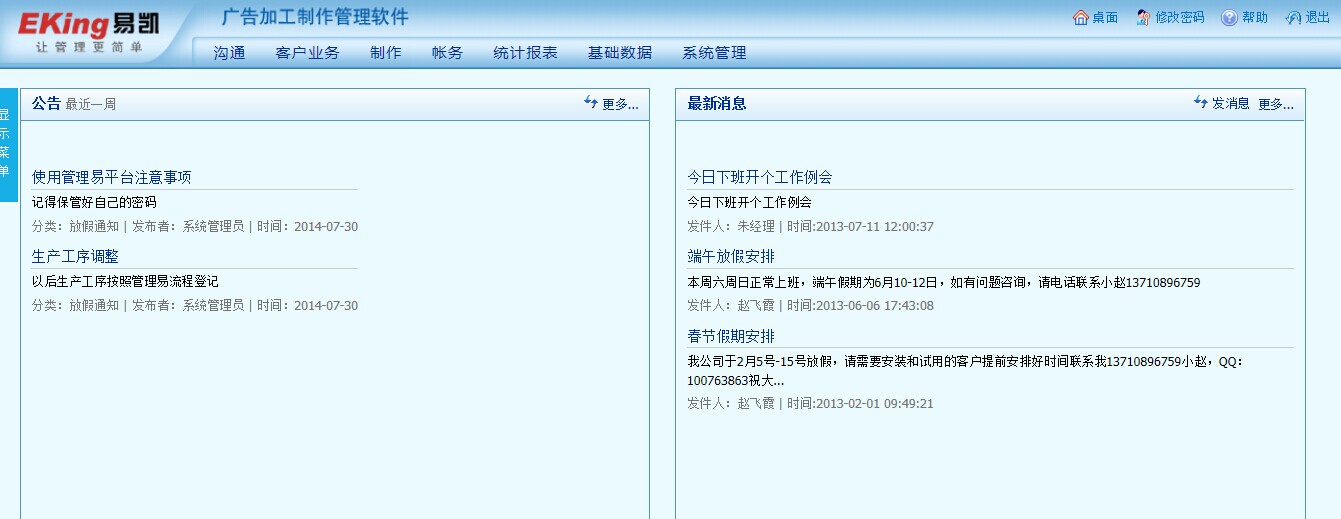Click the text 以后生产工序按照管理易流程登记
The image size is (1341, 519).
(x=125, y=281)
